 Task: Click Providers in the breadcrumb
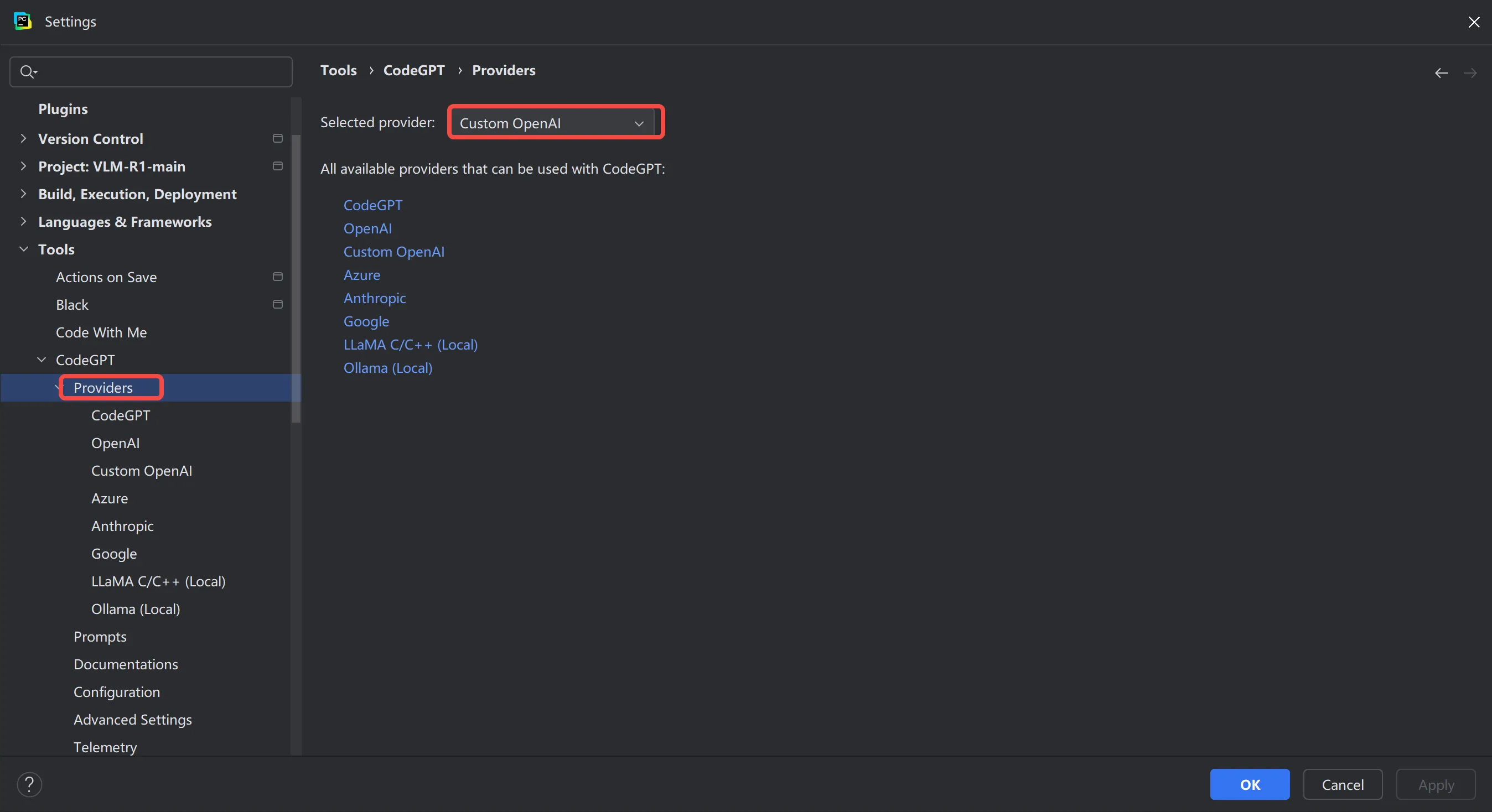[503, 70]
